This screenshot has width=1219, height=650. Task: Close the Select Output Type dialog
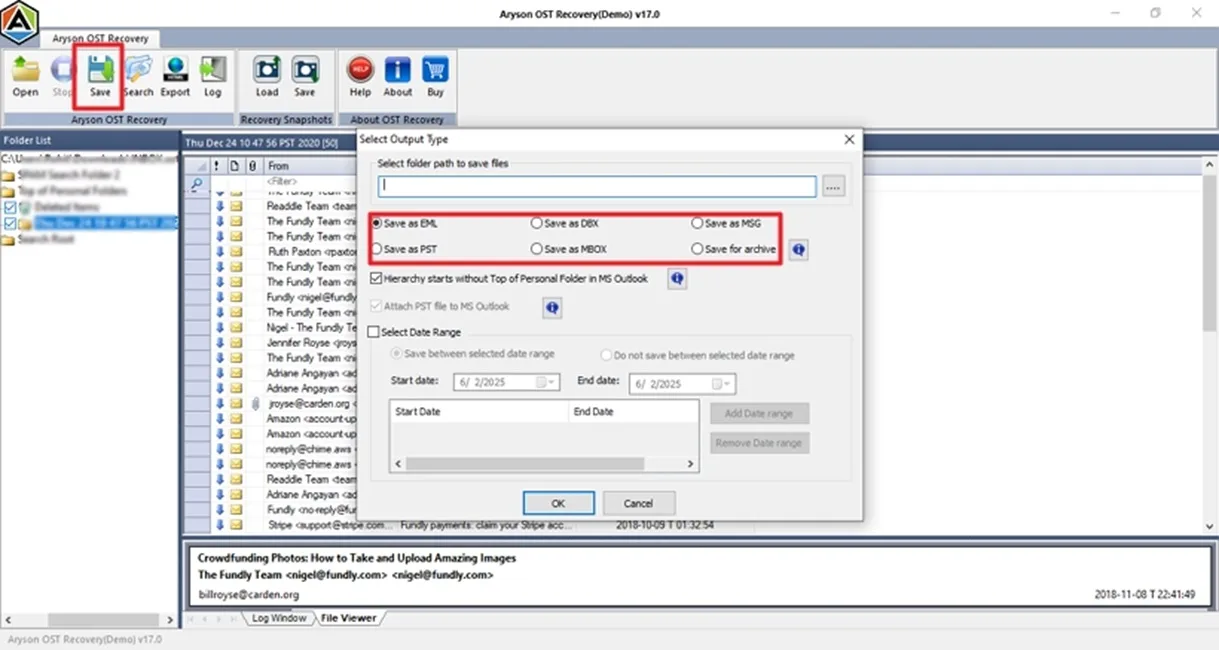(x=849, y=140)
